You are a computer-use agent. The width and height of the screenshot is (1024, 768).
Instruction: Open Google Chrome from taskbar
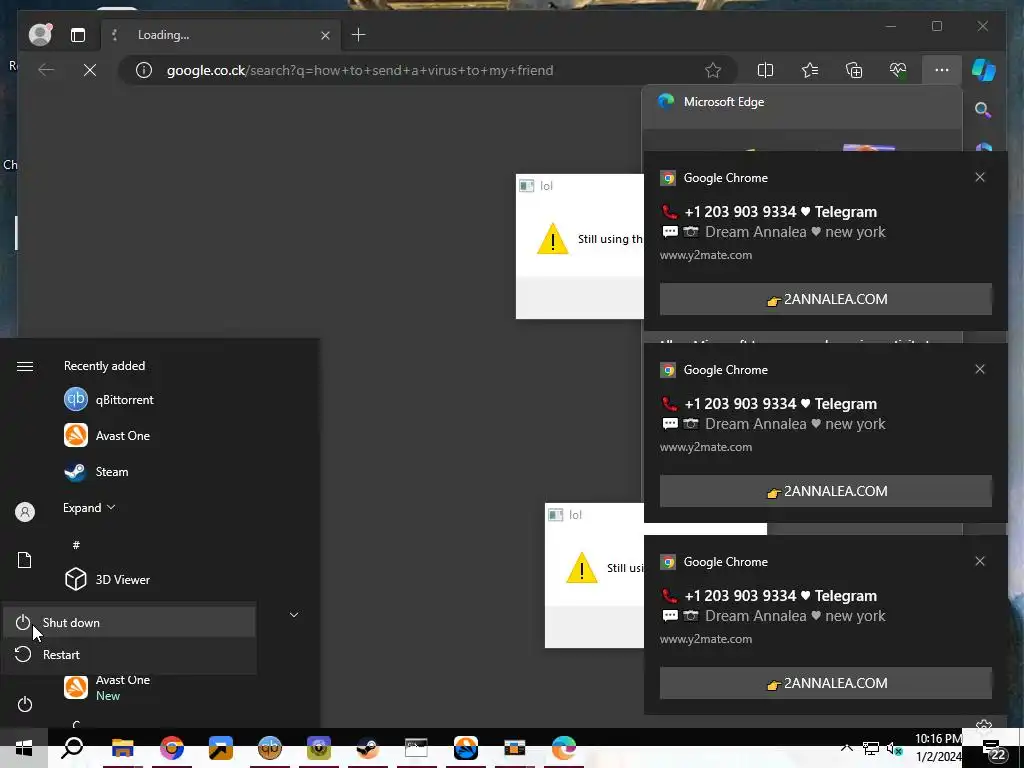click(x=172, y=748)
